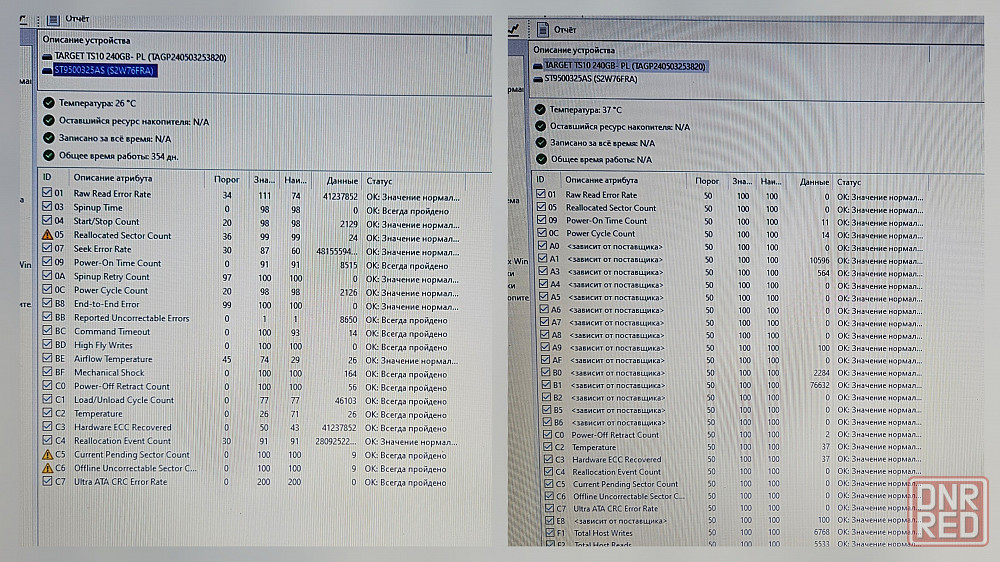
Task: Click drive icon of highlighted TARGET TS10 entry
Action: click(538, 66)
